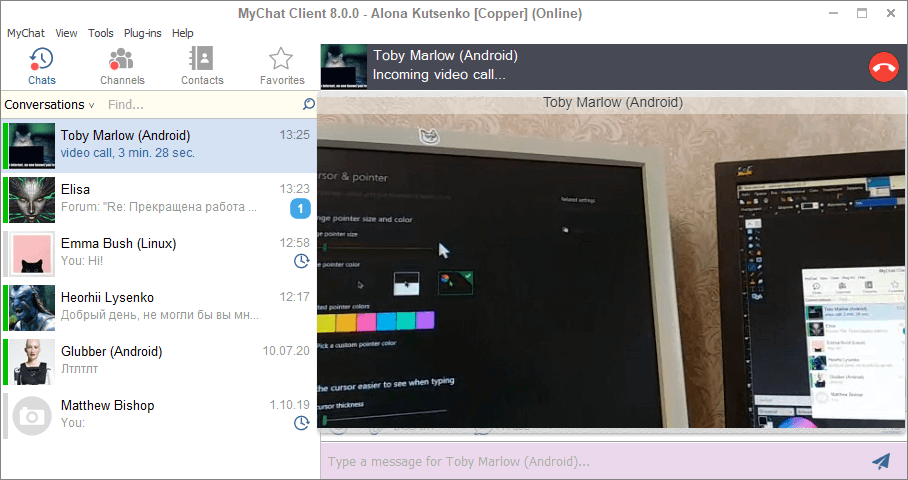The height and width of the screenshot is (480, 908).
Task: Click Elisa's avatar in conversation list
Action: click(x=32, y=200)
